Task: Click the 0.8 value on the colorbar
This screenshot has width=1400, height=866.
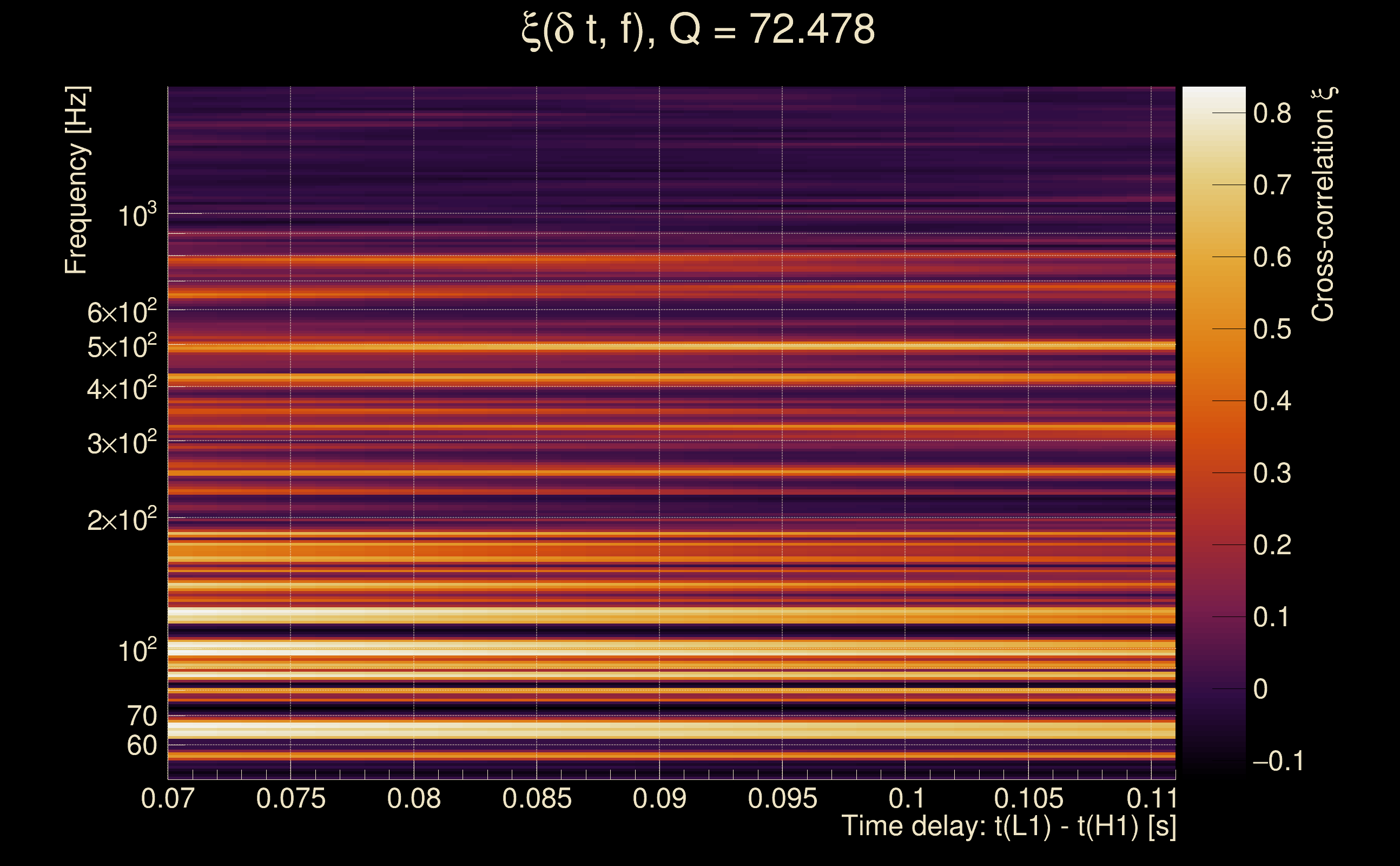Action: (x=1271, y=114)
